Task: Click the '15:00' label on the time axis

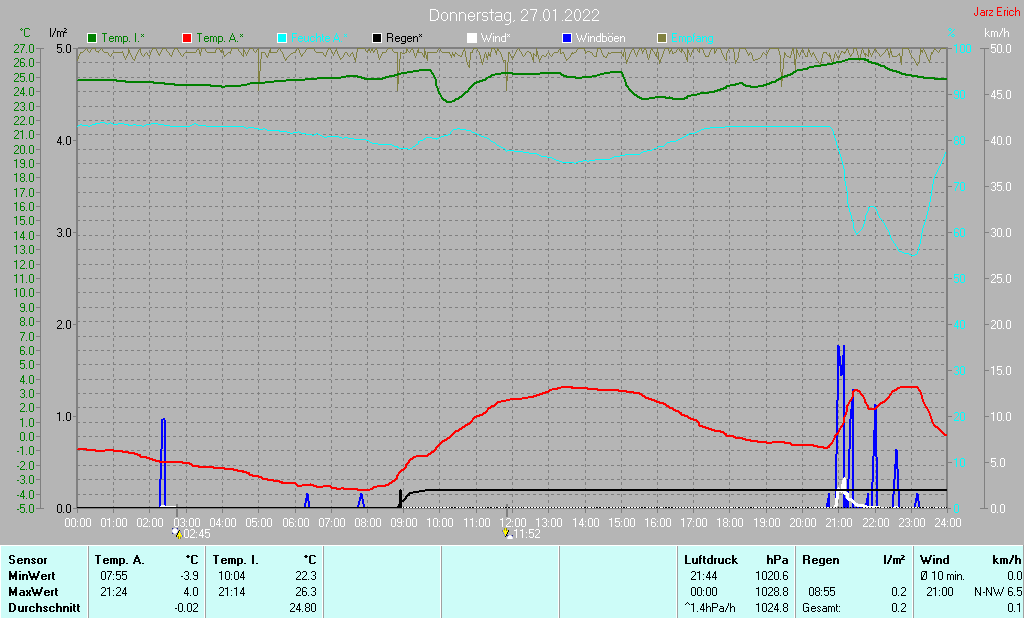Action: pyautogui.click(x=622, y=523)
